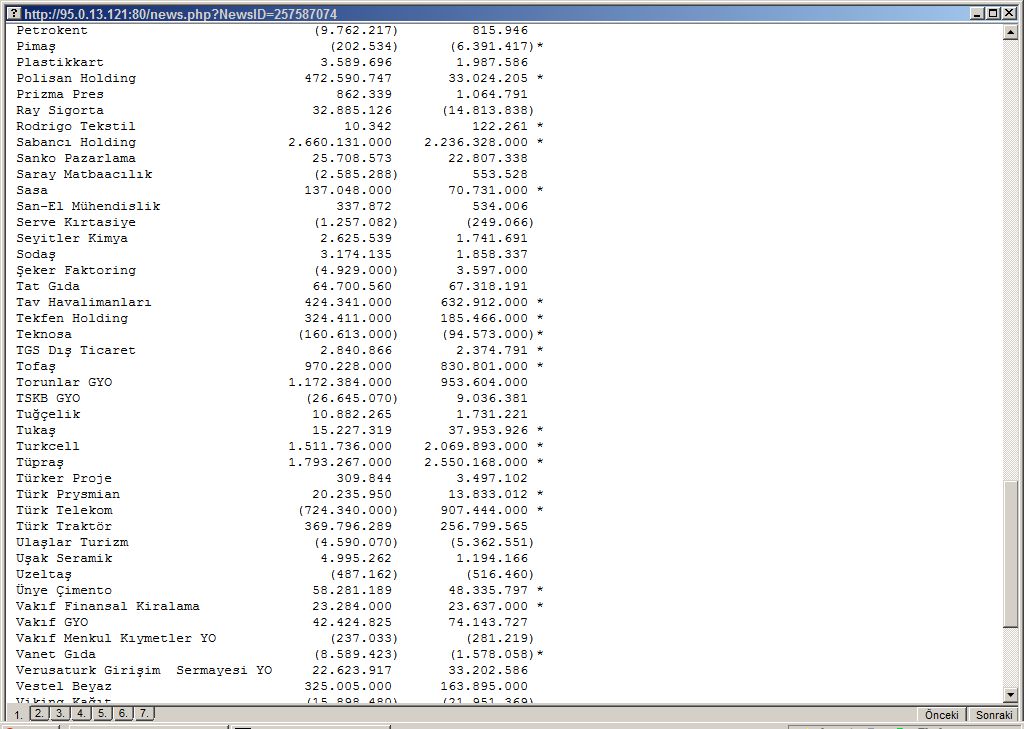Click the Teknosa company name
The height and width of the screenshot is (729, 1024).
pyautogui.click(x=44, y=334)
